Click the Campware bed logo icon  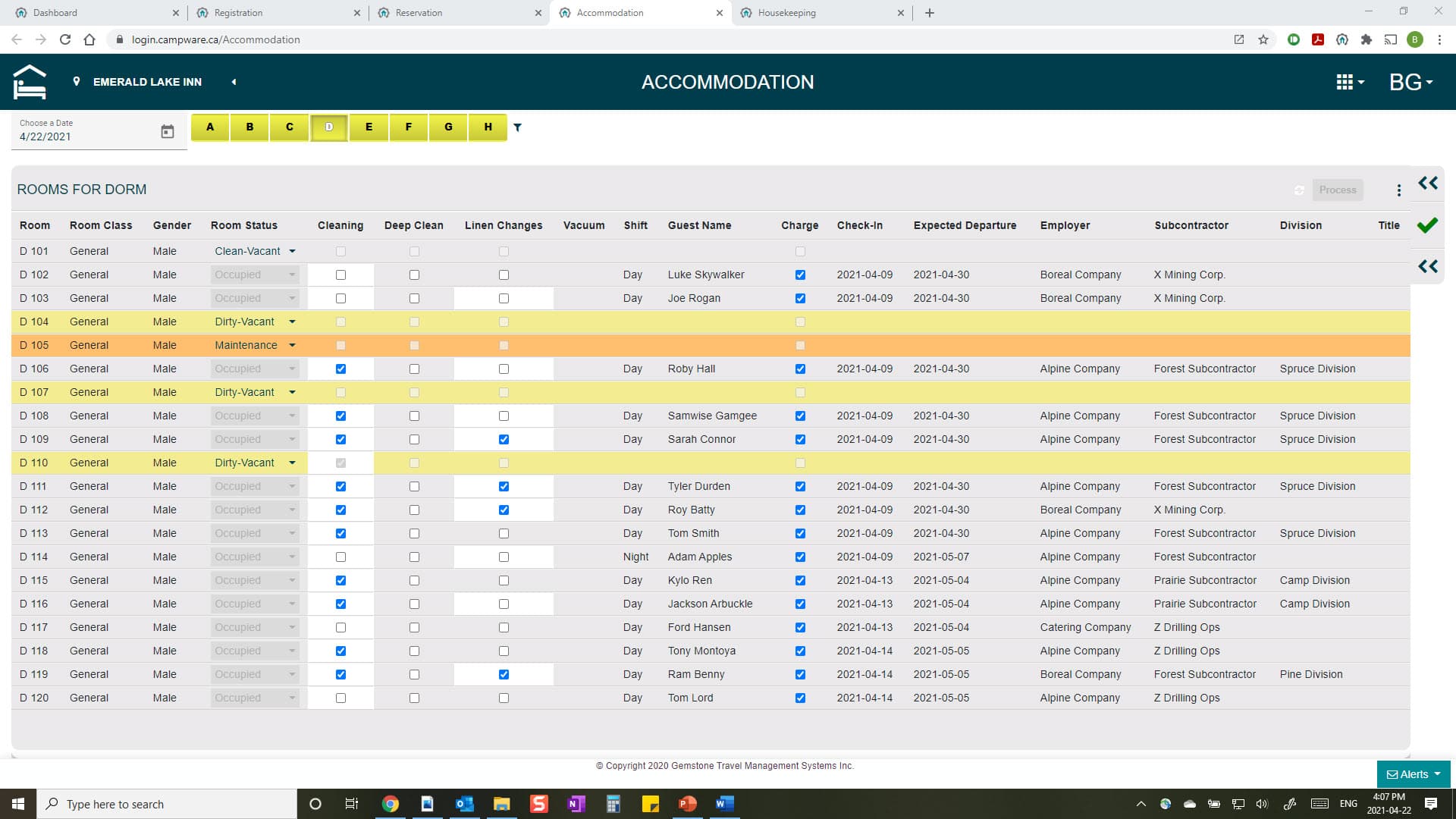(x=30, y=82)
